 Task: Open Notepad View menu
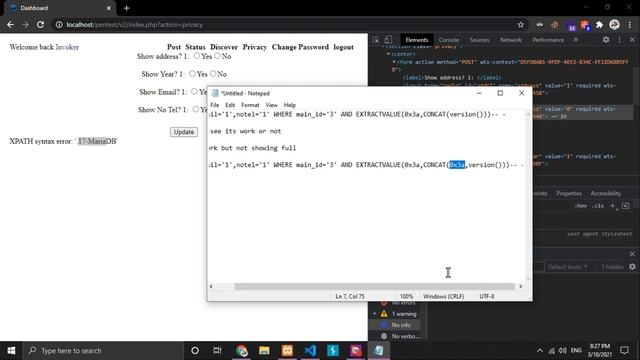tap(271, 105)
